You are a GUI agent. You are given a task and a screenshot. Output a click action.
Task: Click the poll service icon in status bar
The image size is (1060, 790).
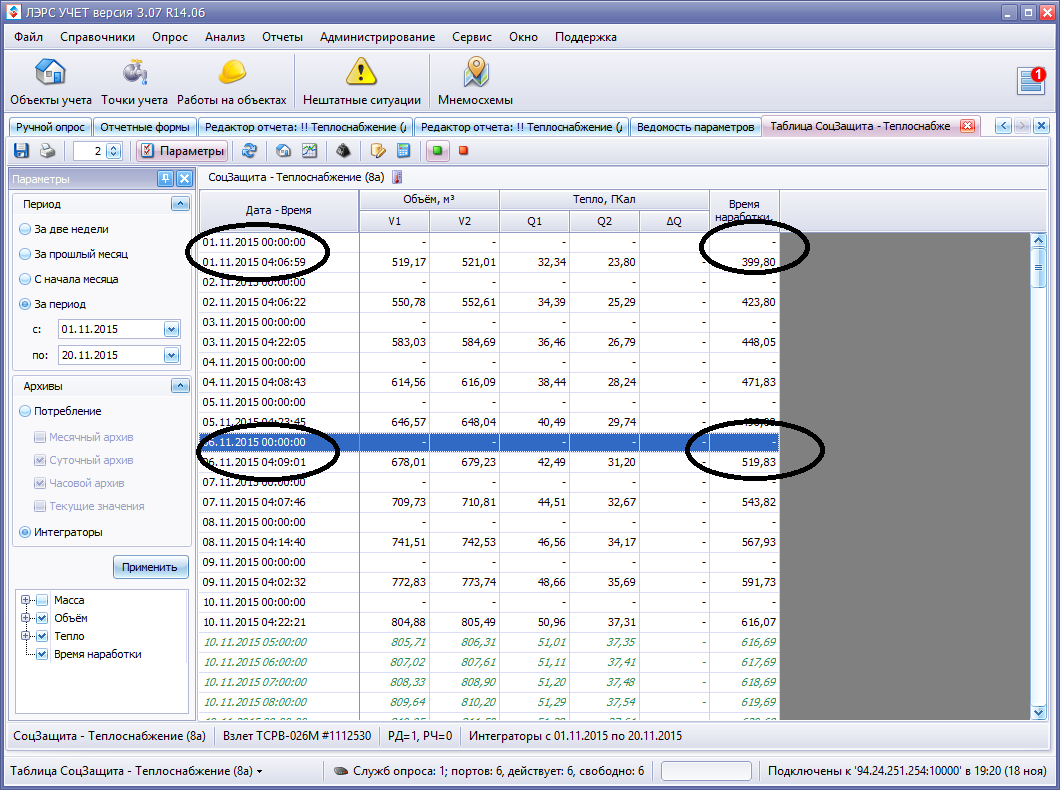341,770
